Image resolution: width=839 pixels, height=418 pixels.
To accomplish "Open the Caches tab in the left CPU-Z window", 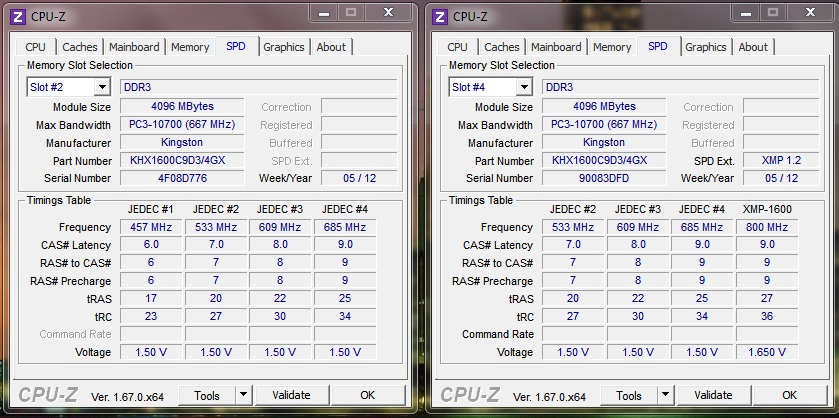I will click(x=80, y=47).
